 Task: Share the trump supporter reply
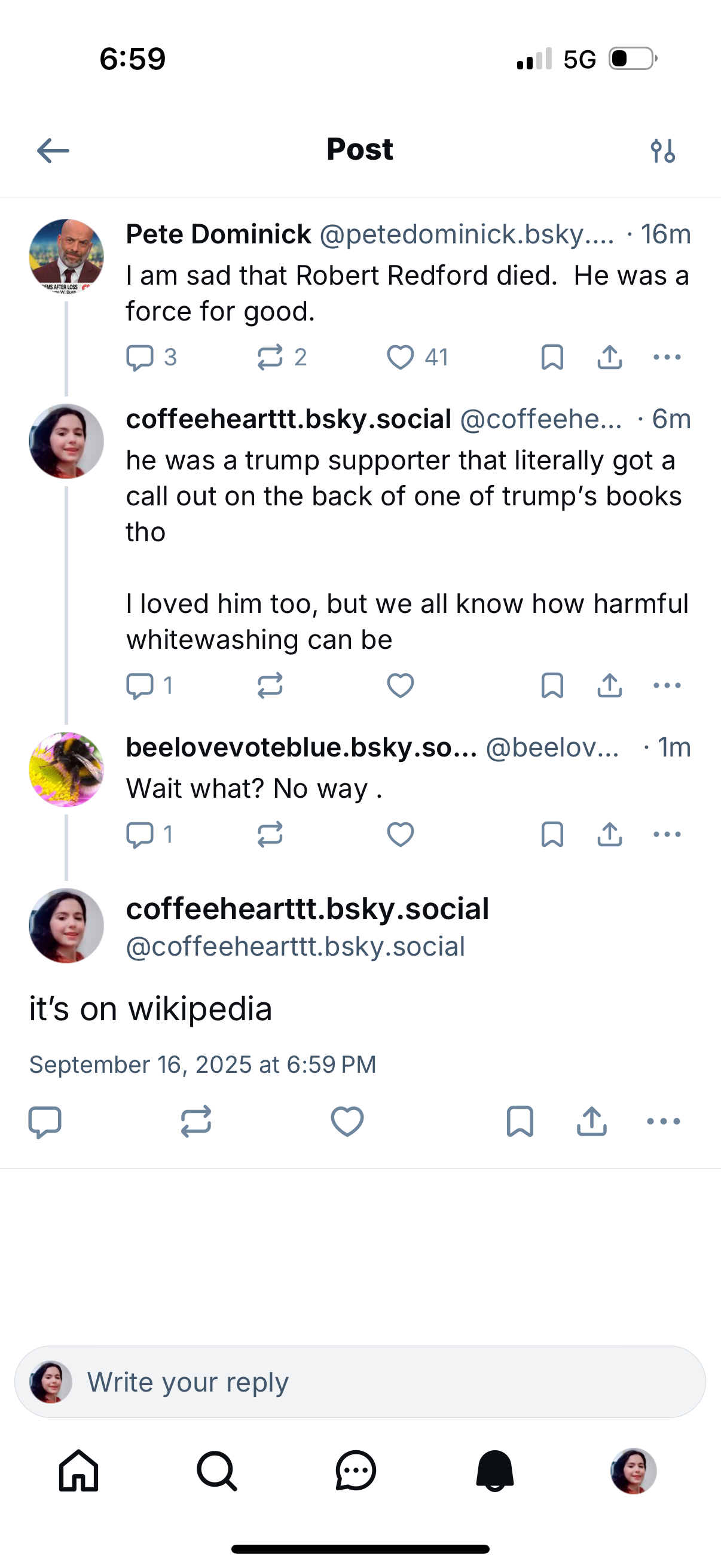(x=610, y=685)
